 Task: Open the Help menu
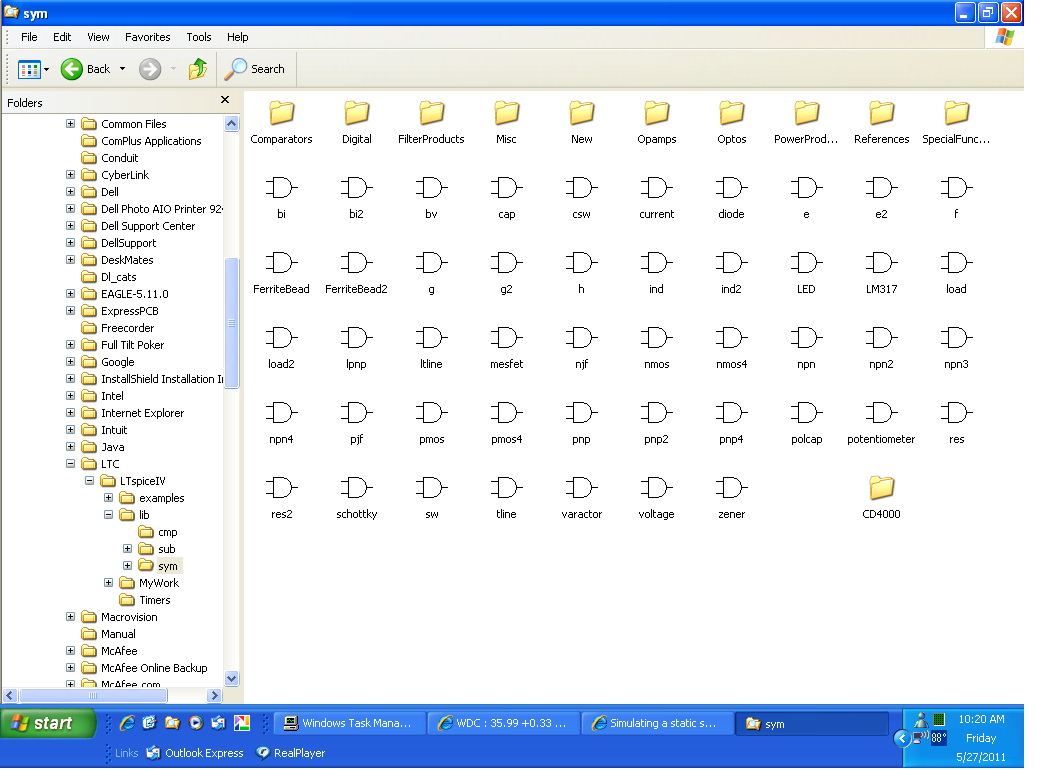pyautogui.click(x=237, y=37)
